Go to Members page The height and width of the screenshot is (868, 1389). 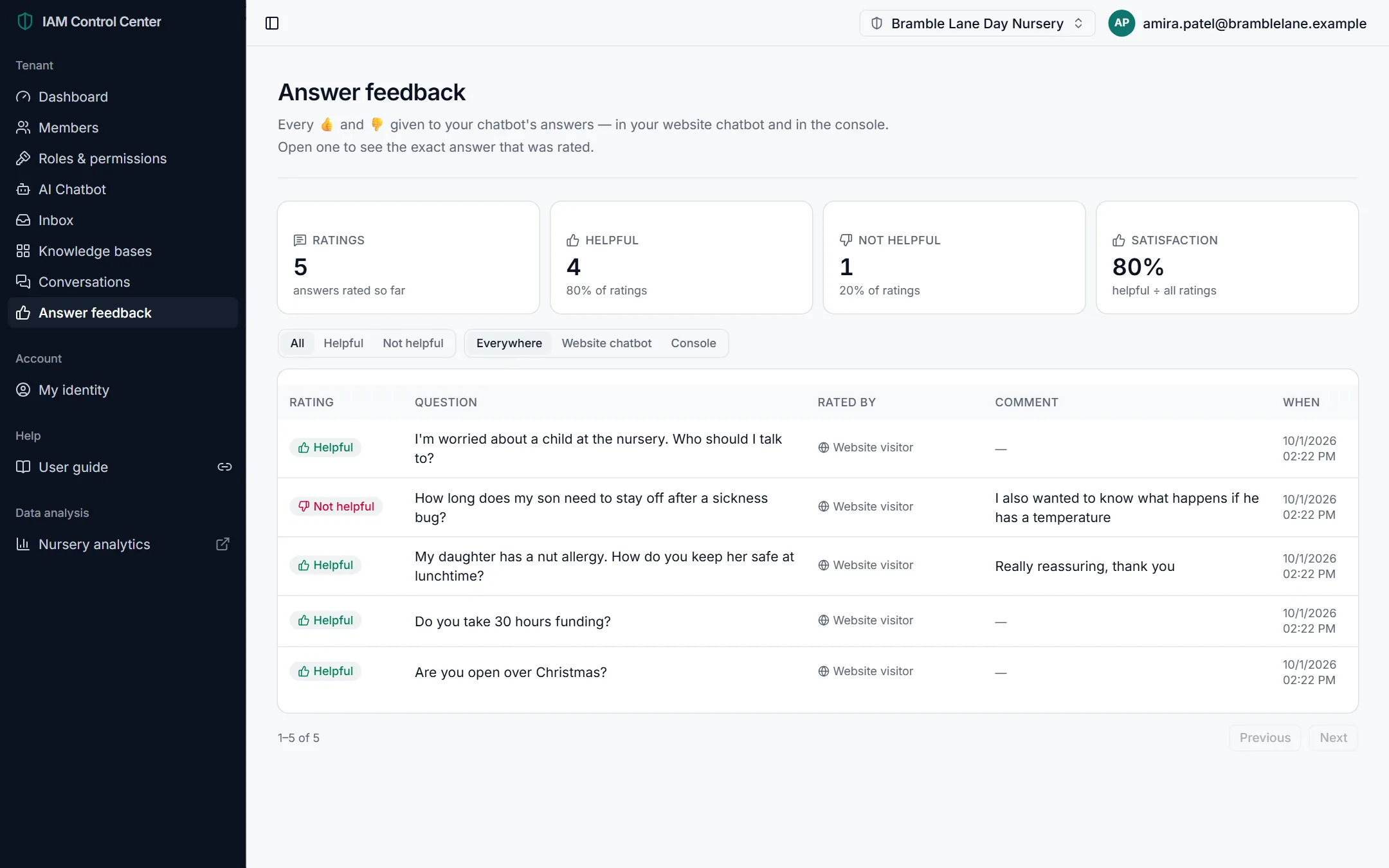point(123,127)
